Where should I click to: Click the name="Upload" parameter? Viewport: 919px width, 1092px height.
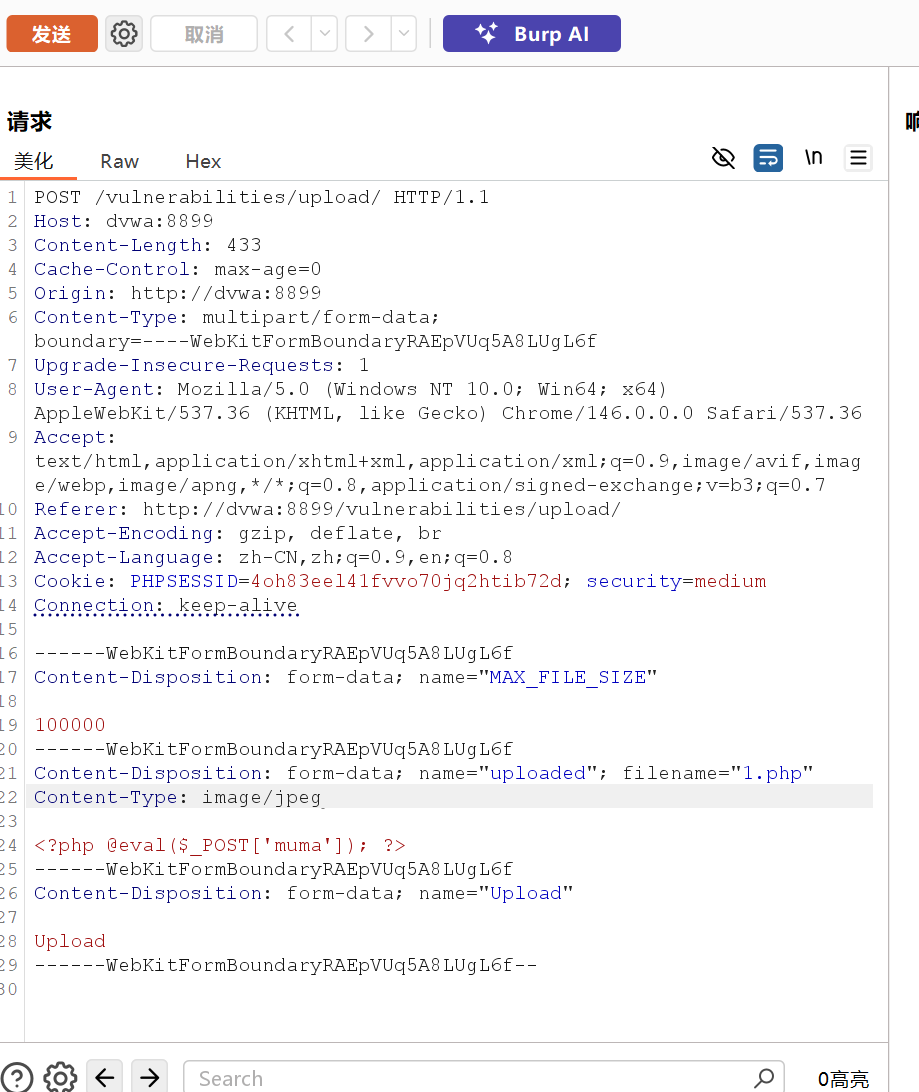pyautogui.click(x=496, y=894)
